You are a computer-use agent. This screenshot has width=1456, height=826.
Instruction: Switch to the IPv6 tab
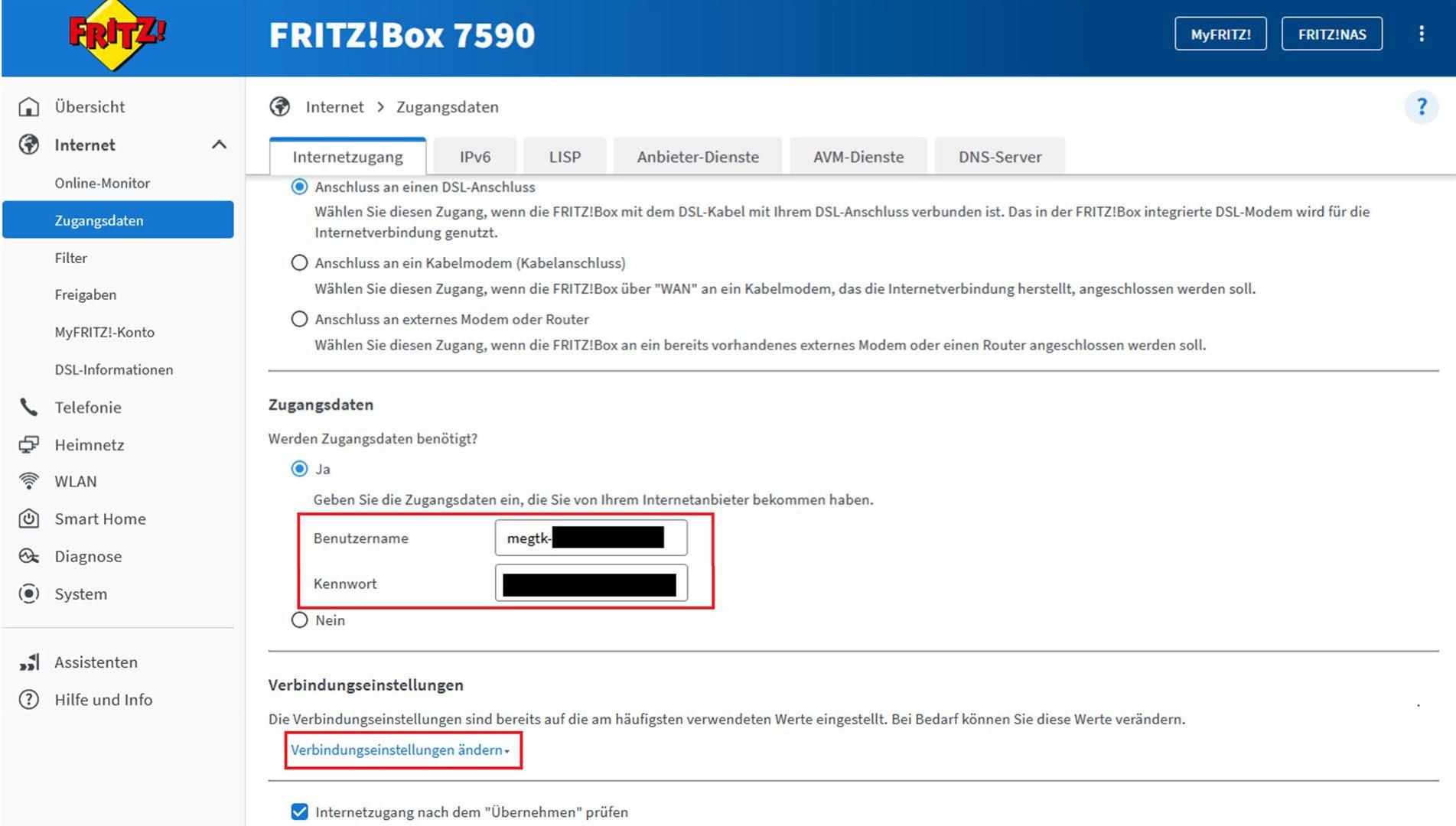475,157
